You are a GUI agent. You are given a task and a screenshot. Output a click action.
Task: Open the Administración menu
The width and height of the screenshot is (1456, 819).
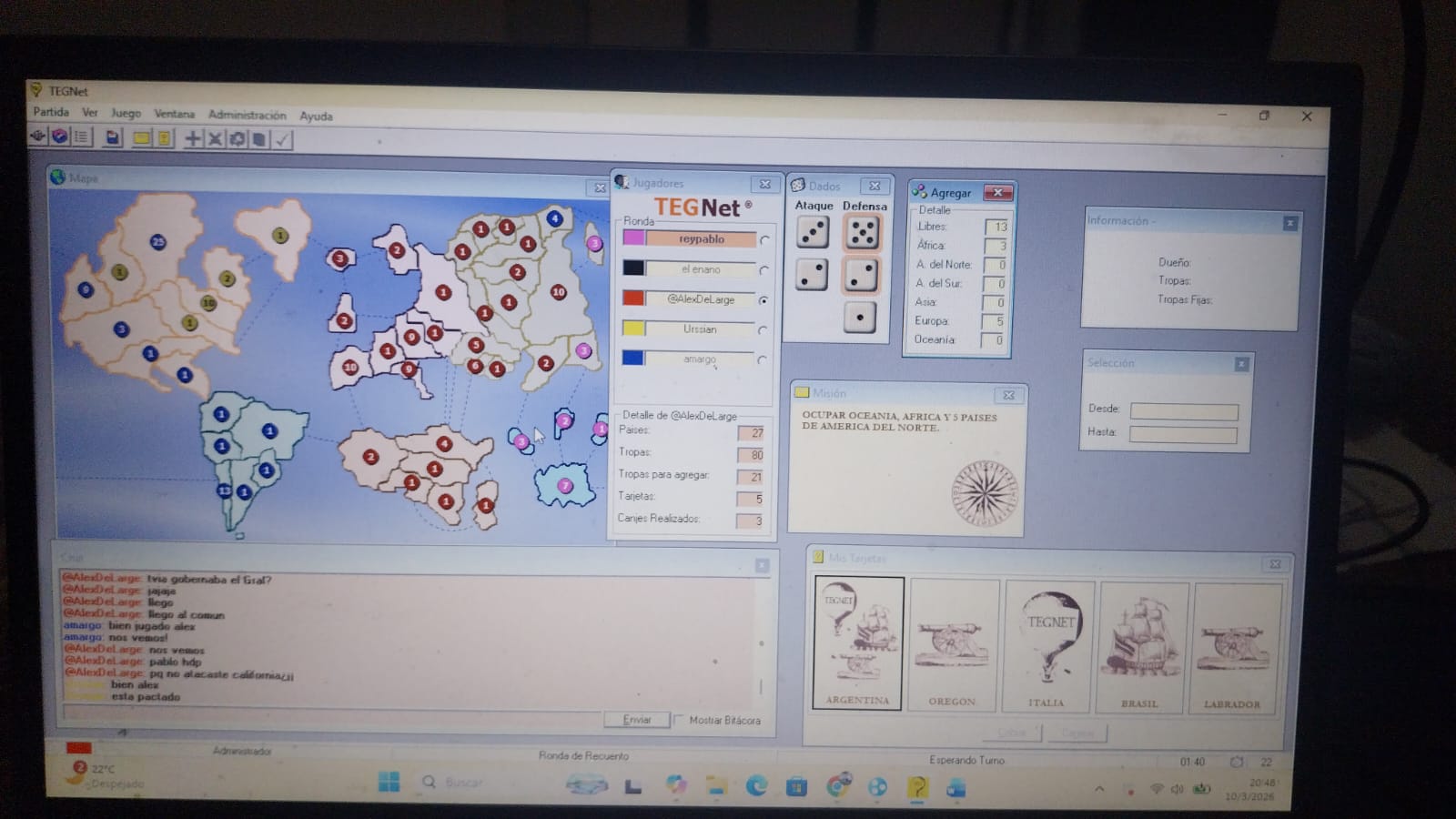(x=247, y=115)
